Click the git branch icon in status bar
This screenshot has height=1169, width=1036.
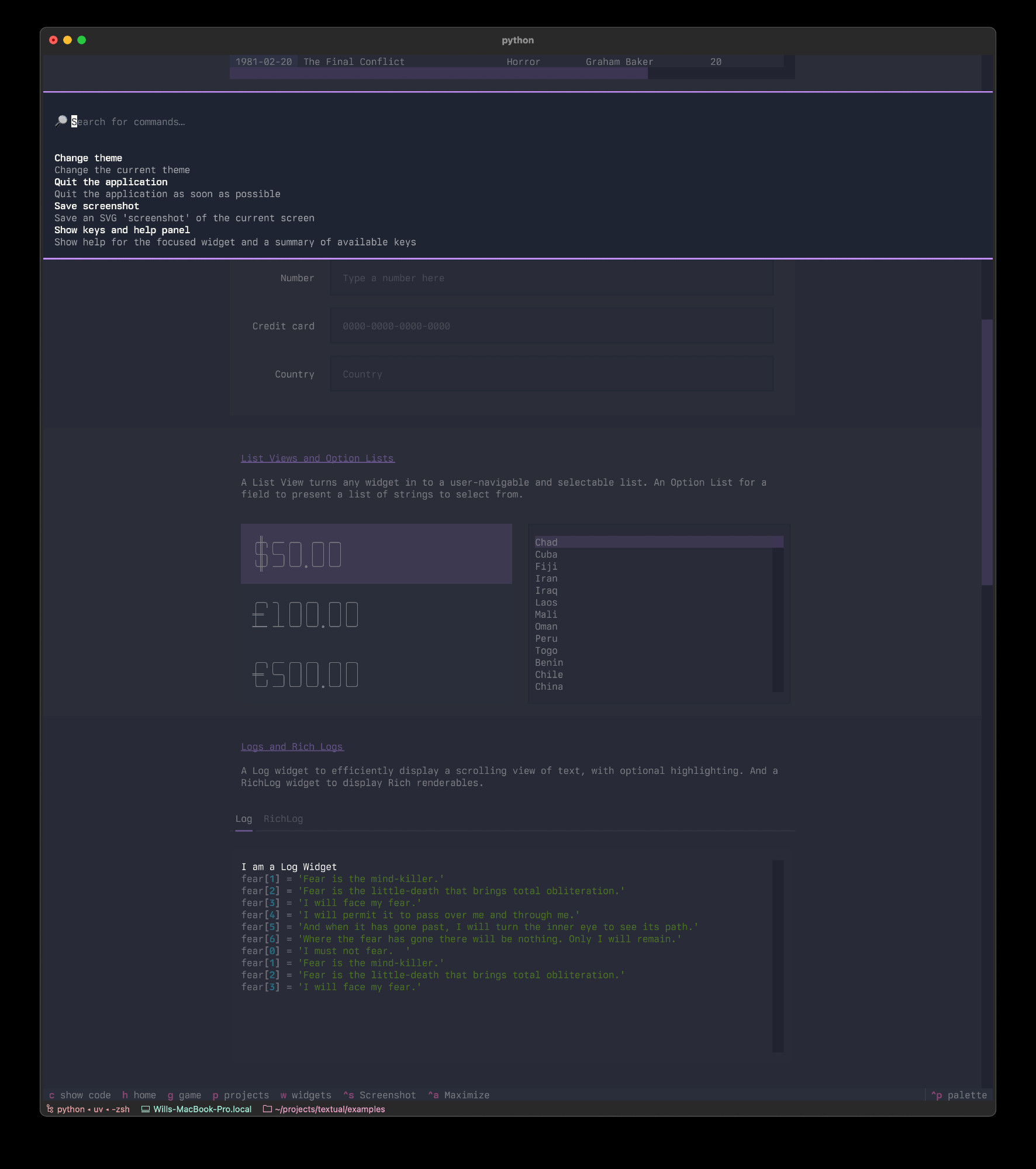coord(50,1109)
